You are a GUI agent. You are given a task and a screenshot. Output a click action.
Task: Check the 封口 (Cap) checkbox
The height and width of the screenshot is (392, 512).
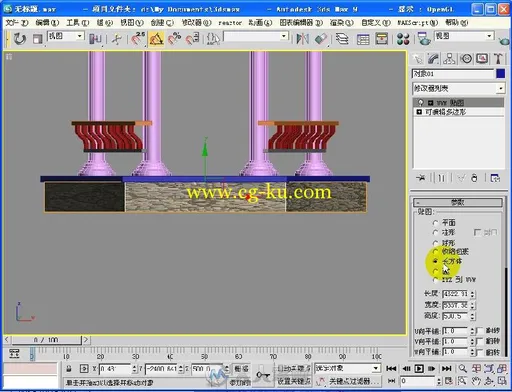(477, 232)
